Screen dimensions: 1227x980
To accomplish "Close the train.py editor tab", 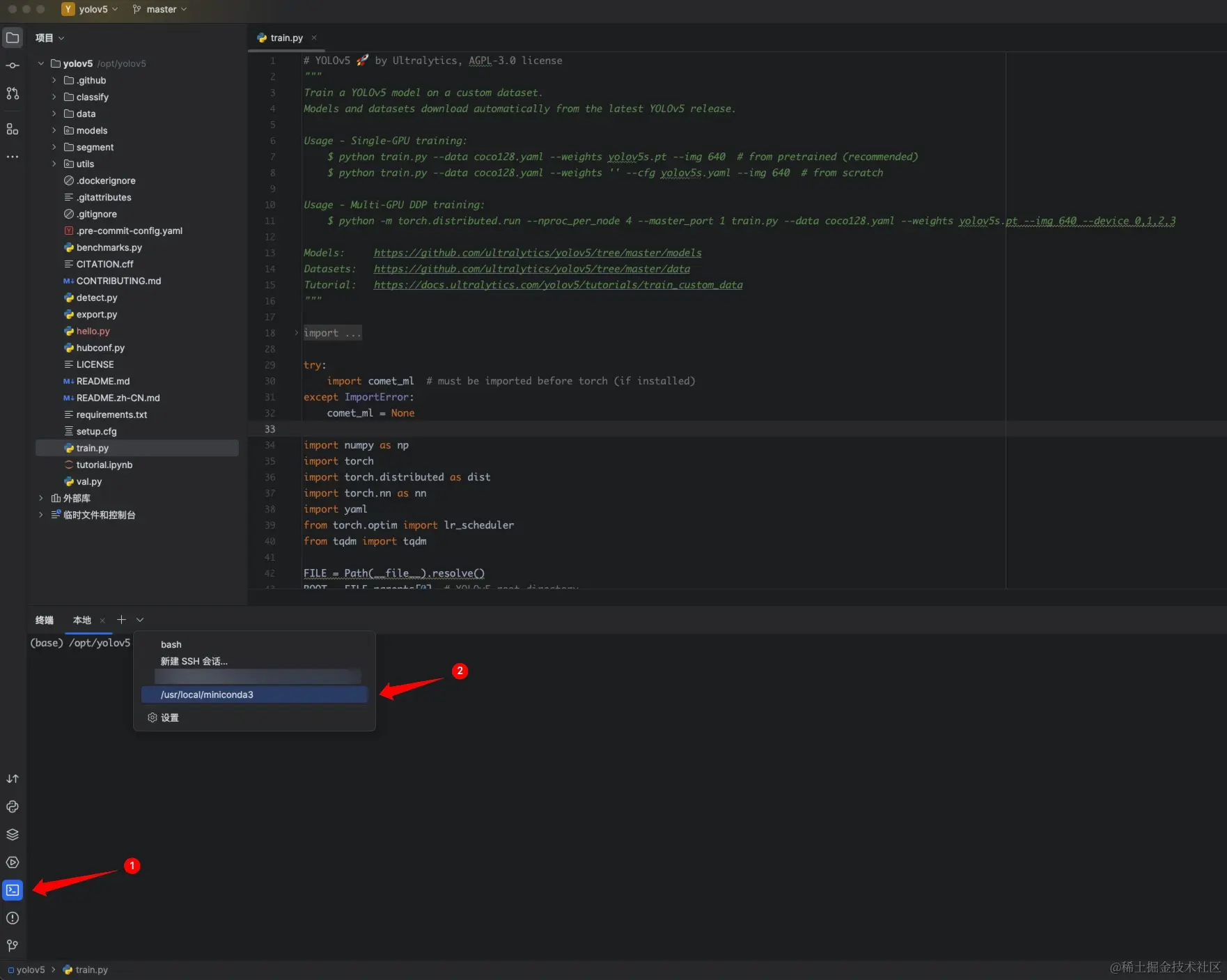I will coord(314,38).
